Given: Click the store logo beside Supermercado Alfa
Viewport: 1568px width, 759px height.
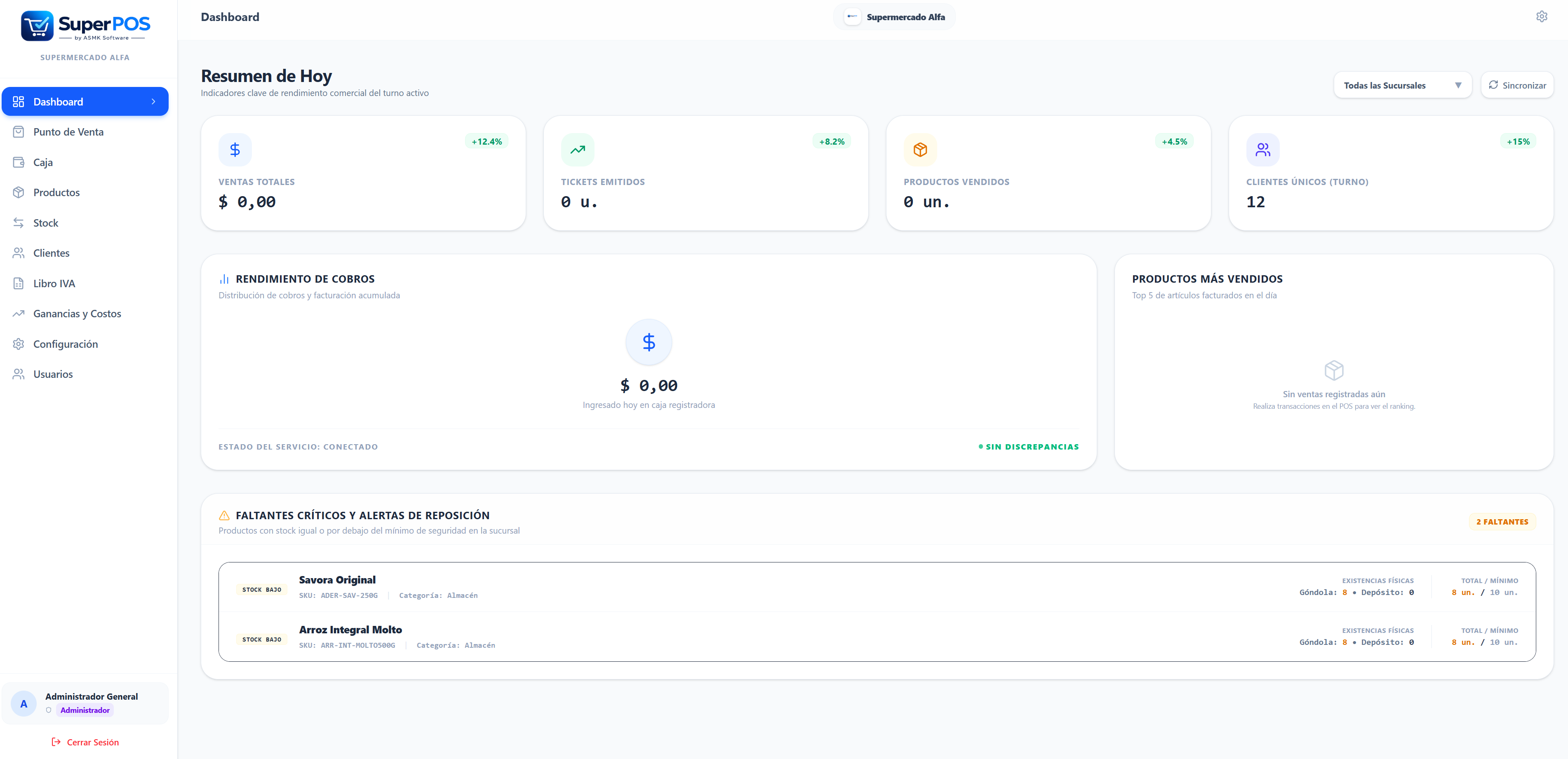Looking at the screenshot, I should [852, 17].
